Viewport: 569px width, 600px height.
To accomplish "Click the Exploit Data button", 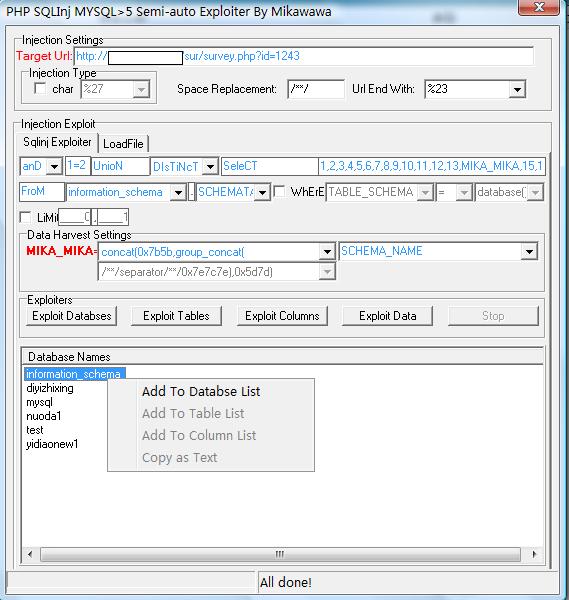I will [x=388, y=316].
